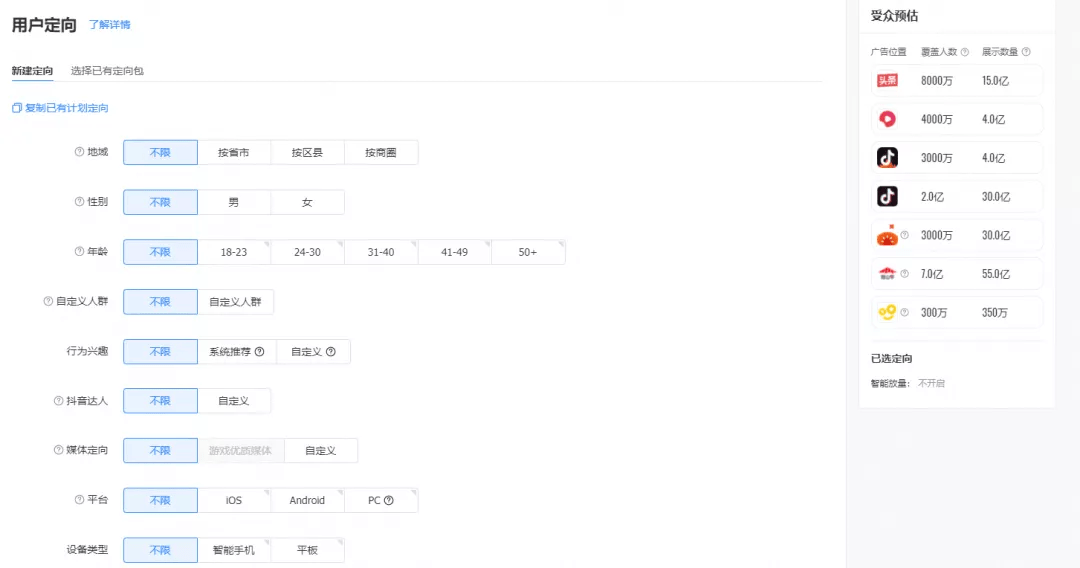Image resolution: width=1080 pixels, height=568 pixels.
Task: Choose 自定义 for 媒体定向
Action: 321,451
